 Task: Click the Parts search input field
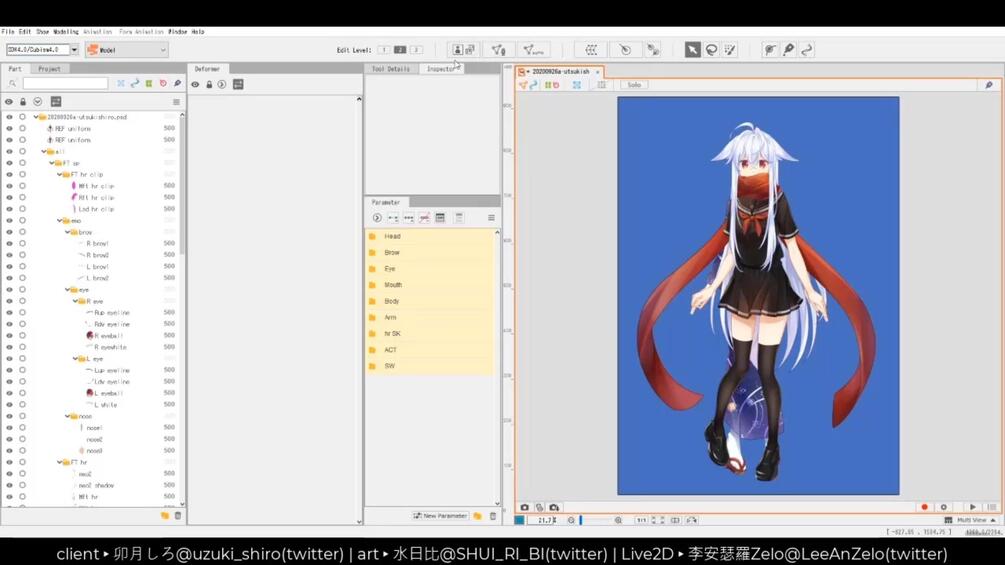pyautogui.click(x=65, y=83)
